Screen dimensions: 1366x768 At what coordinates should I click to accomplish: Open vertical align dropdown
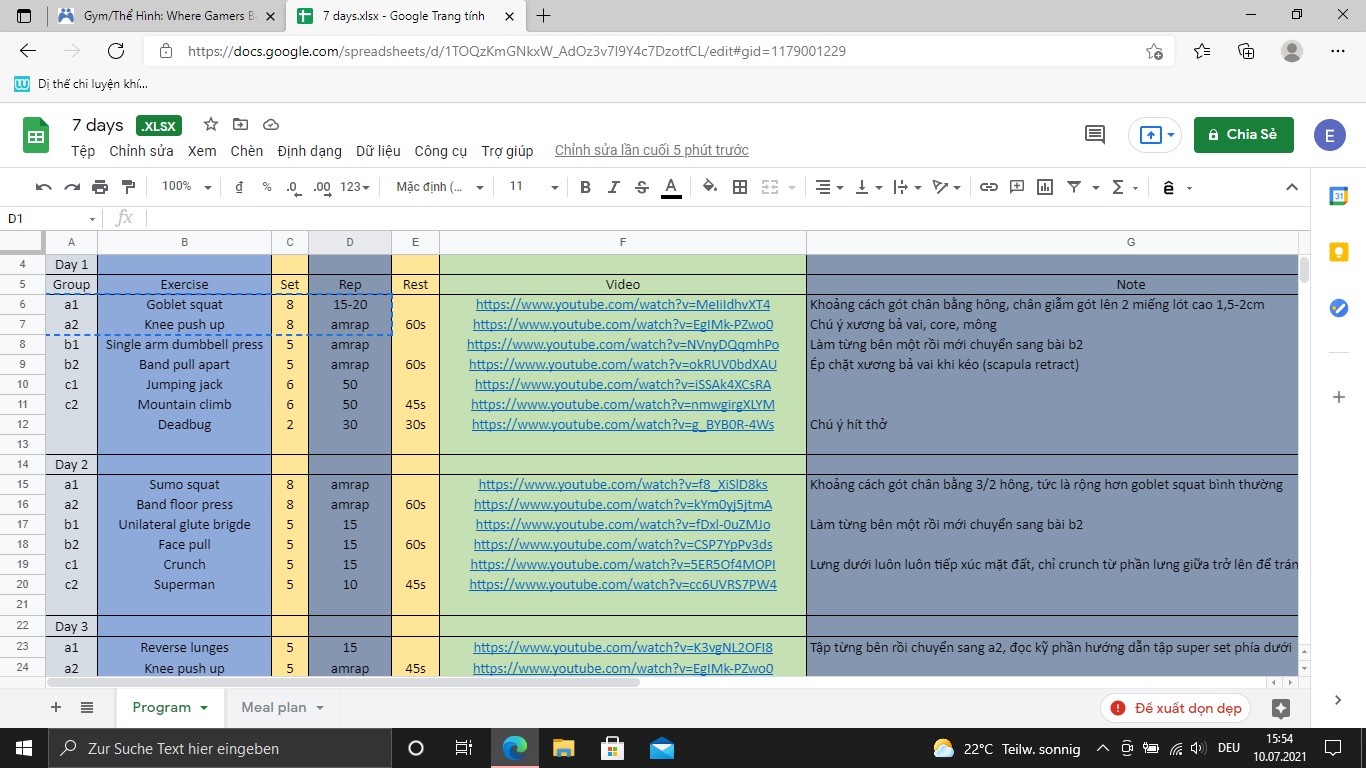coord(869,187)
